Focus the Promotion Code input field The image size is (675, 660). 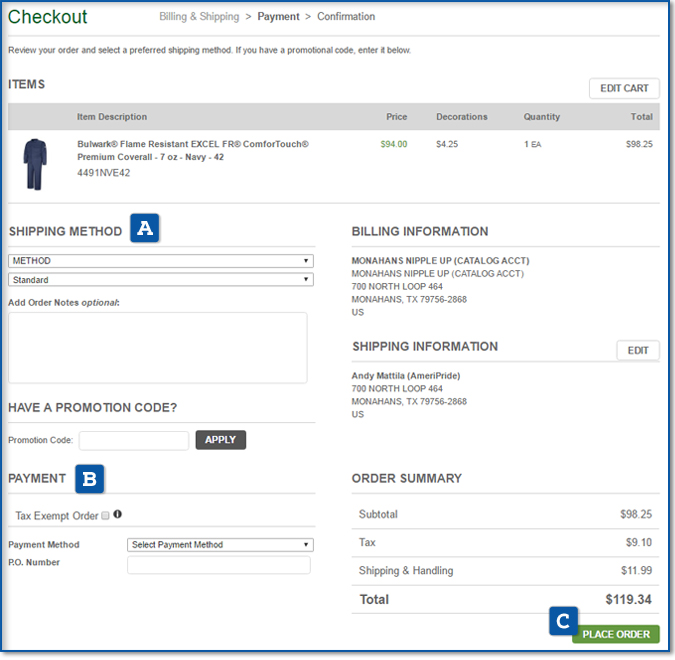(x=133, y=440)
